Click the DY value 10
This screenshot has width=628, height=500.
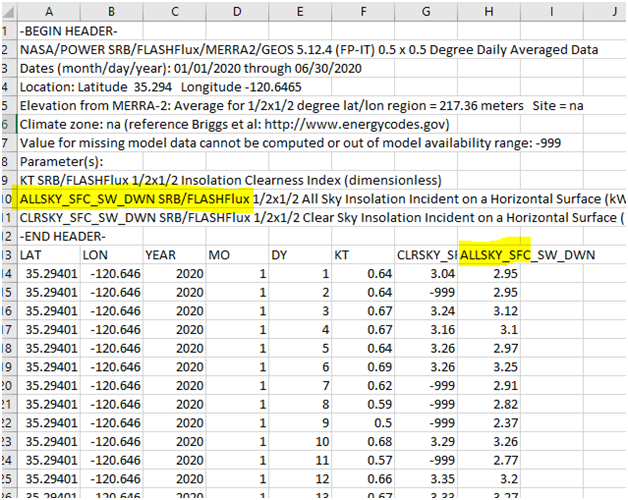pyautogui.click(x=300, y=442)
